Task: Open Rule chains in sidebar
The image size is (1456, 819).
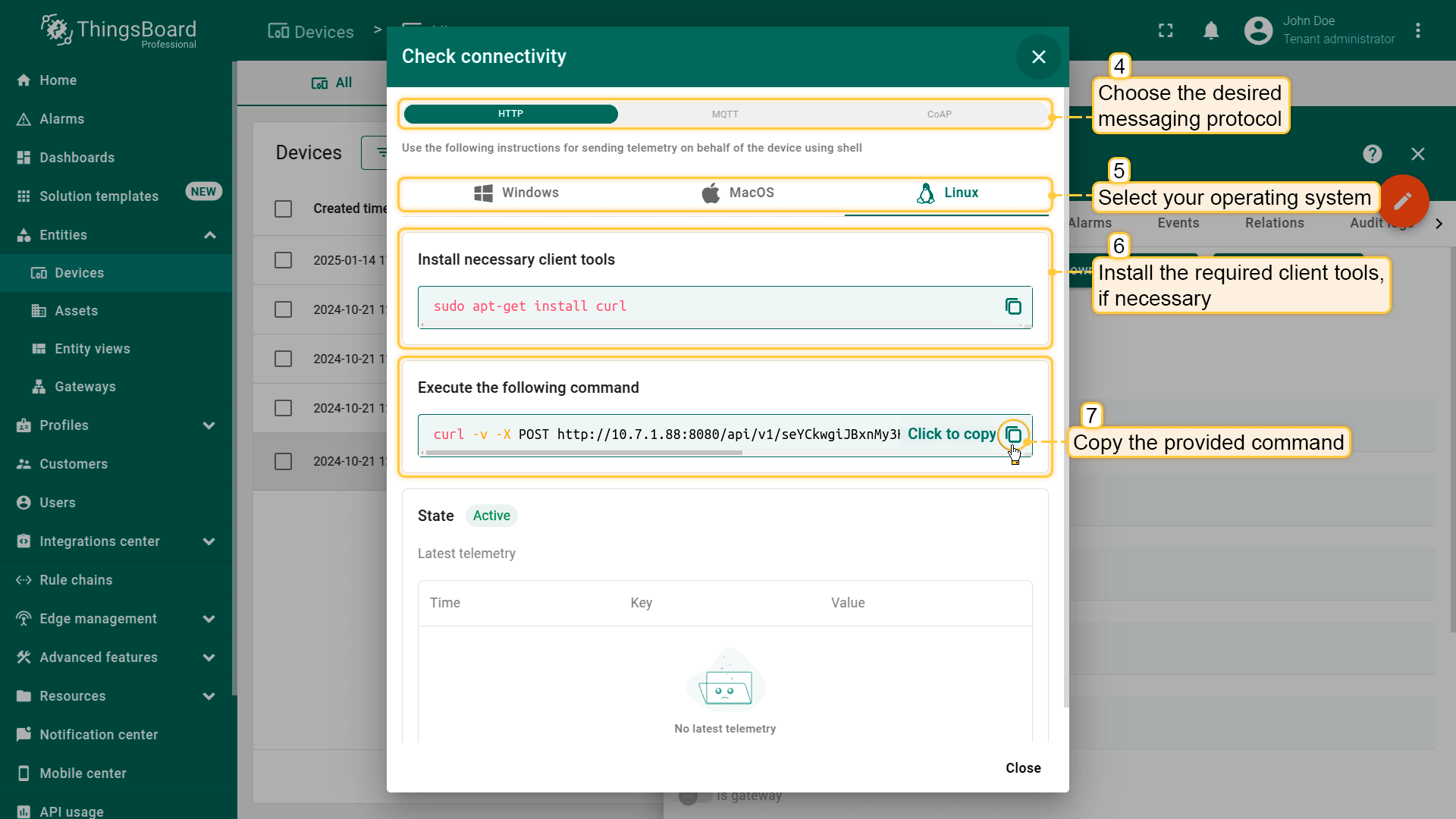Action: click(x=76, y=580)
